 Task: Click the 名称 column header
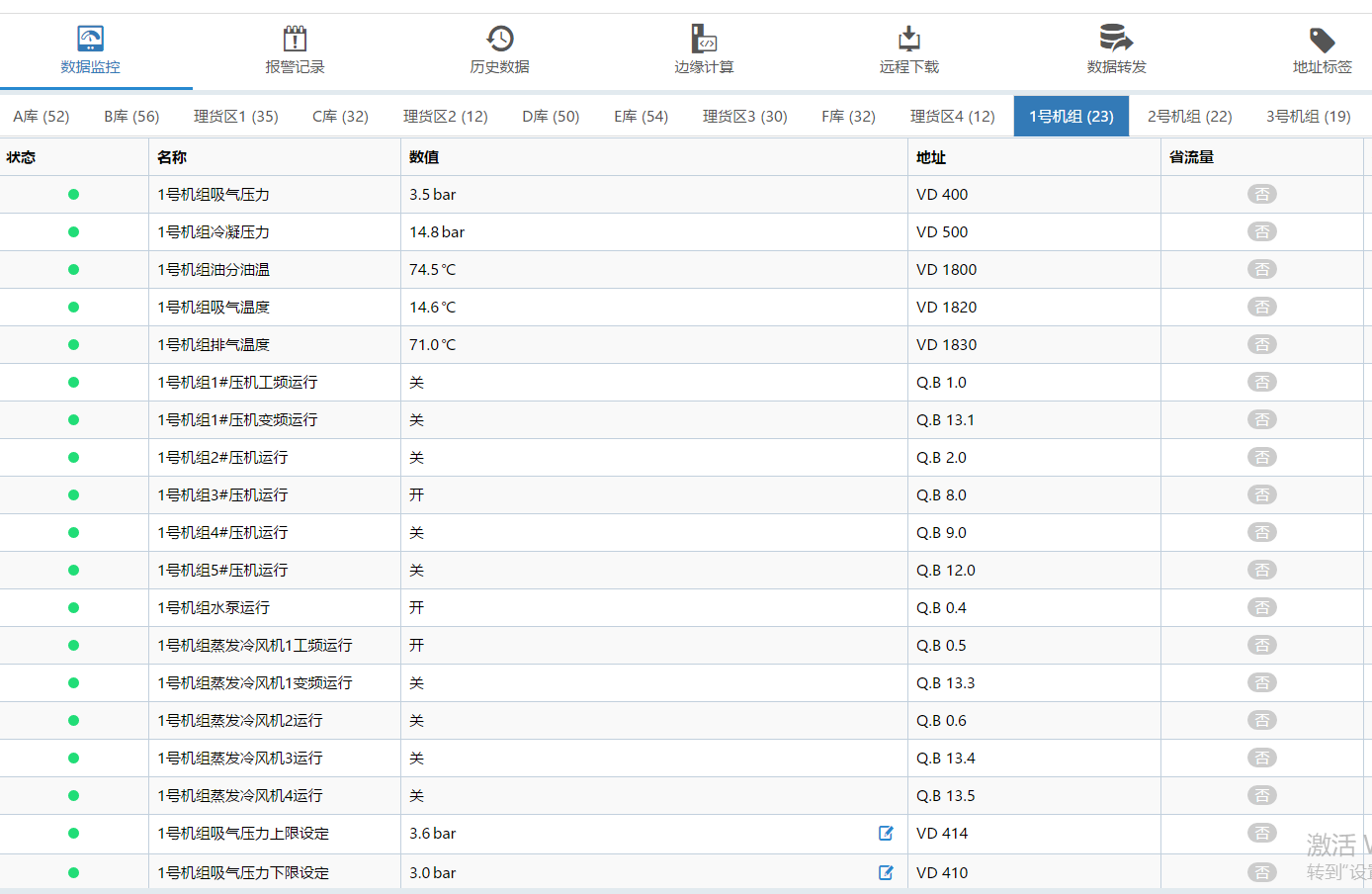pos(172,157)
